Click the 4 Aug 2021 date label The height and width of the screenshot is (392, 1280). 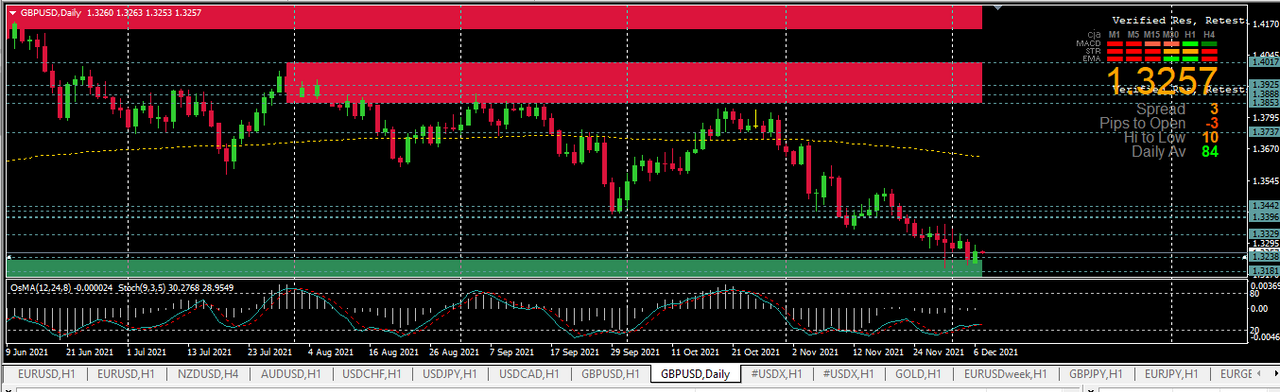coord(331,352)
